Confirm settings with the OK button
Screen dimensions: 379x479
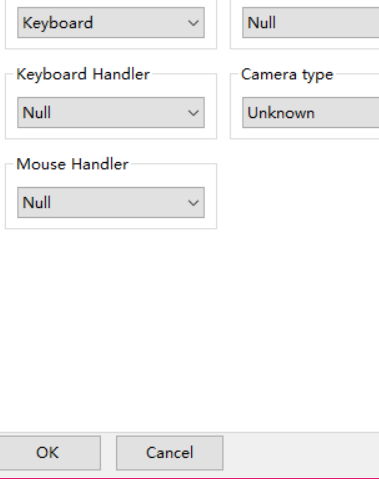click(48, 453)
